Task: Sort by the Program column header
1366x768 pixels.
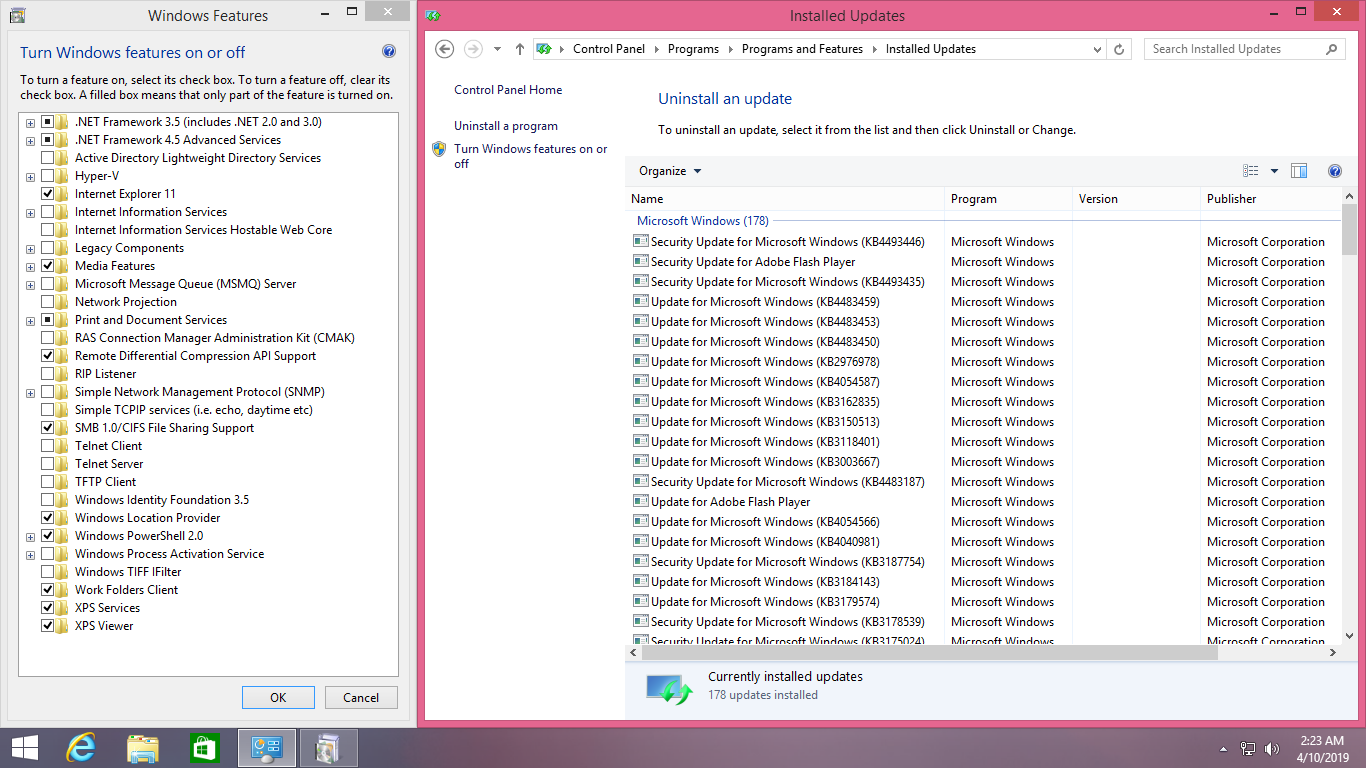Action: coord(1008,199)
